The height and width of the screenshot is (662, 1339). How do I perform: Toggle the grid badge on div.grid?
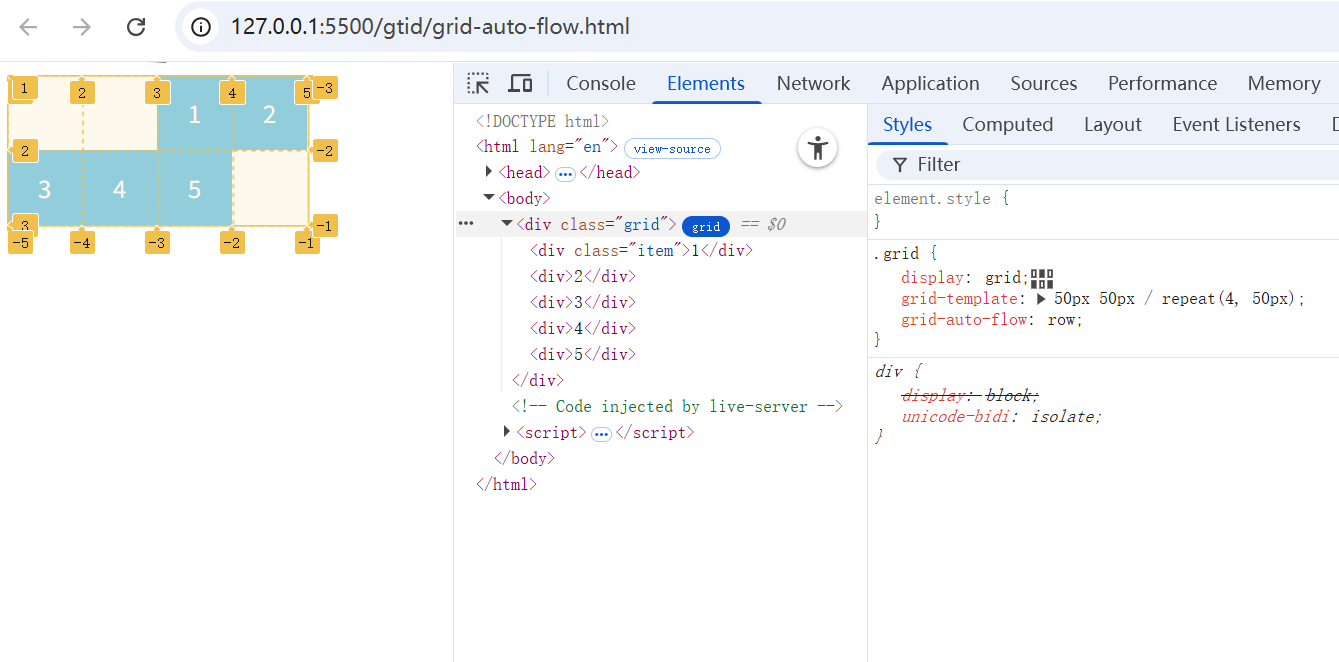pyautogui.click(x=706, y=226)
